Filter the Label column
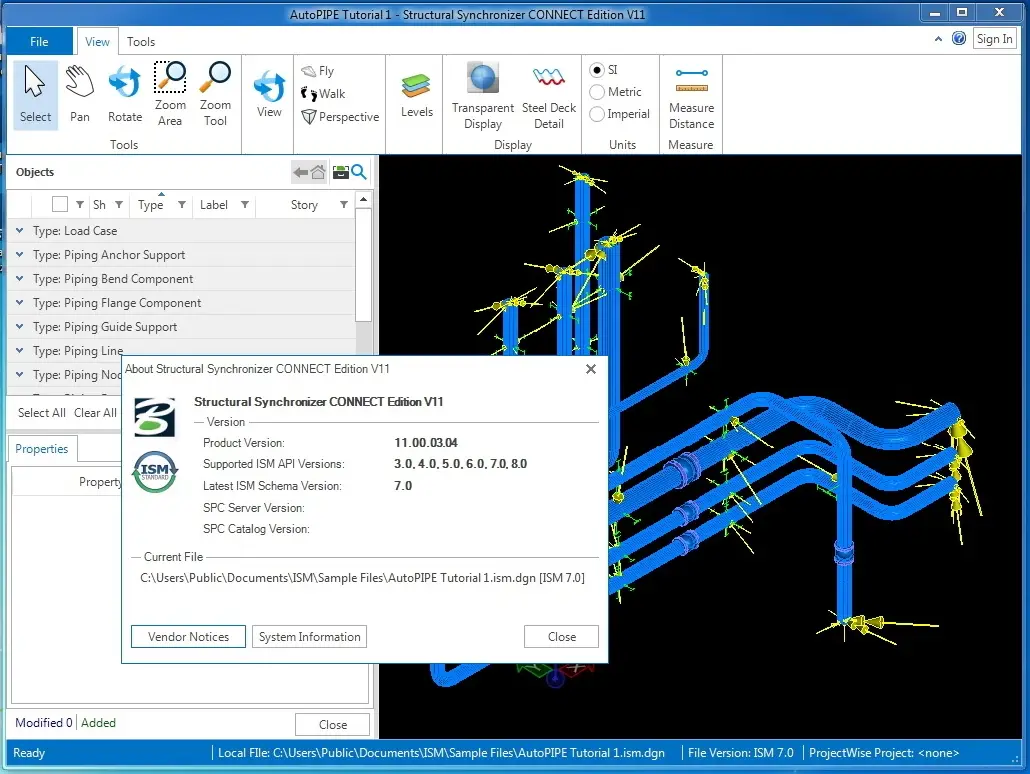 click(x=244, y=204)
